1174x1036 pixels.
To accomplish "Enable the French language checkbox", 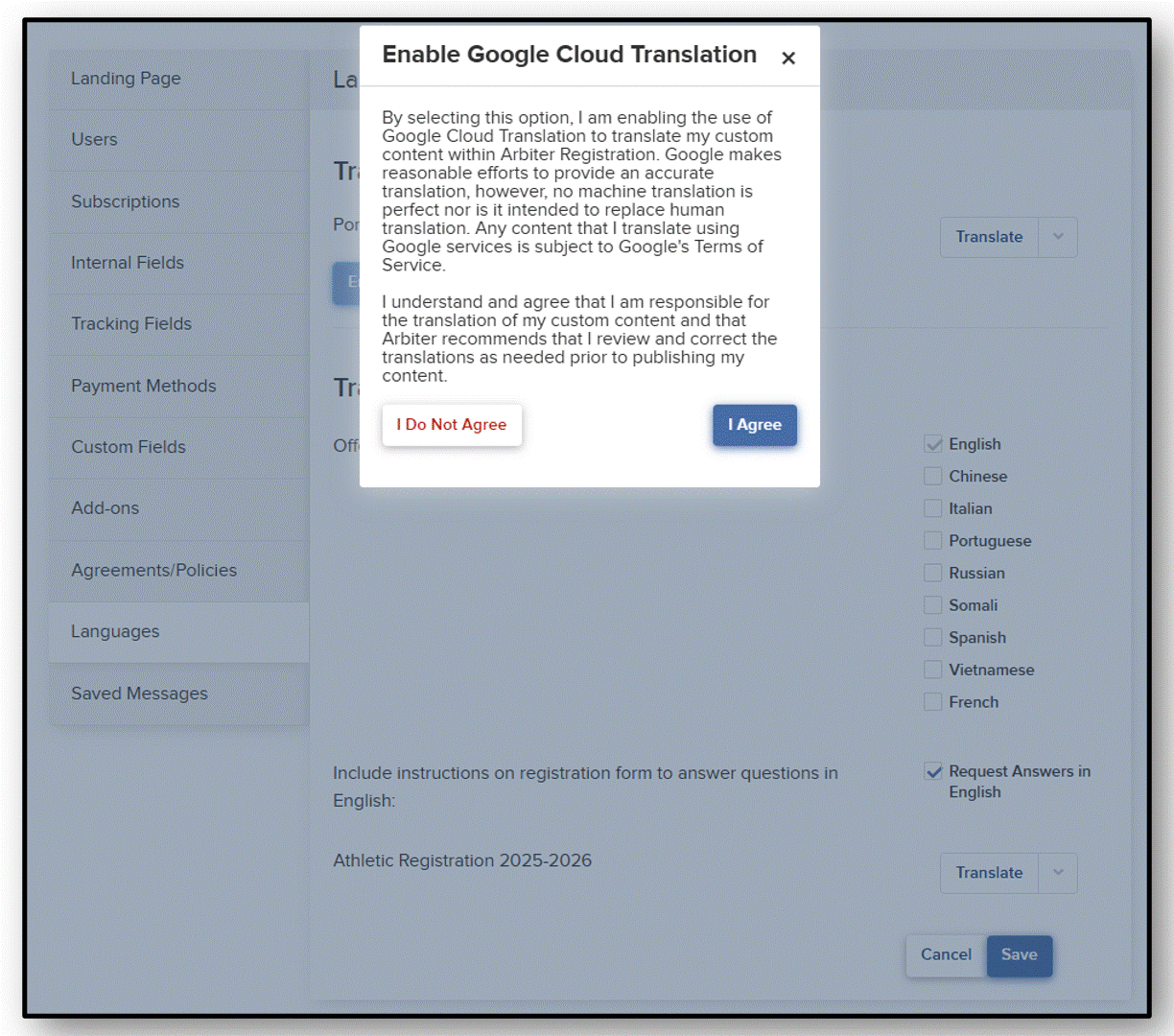I will pos(933,702).
